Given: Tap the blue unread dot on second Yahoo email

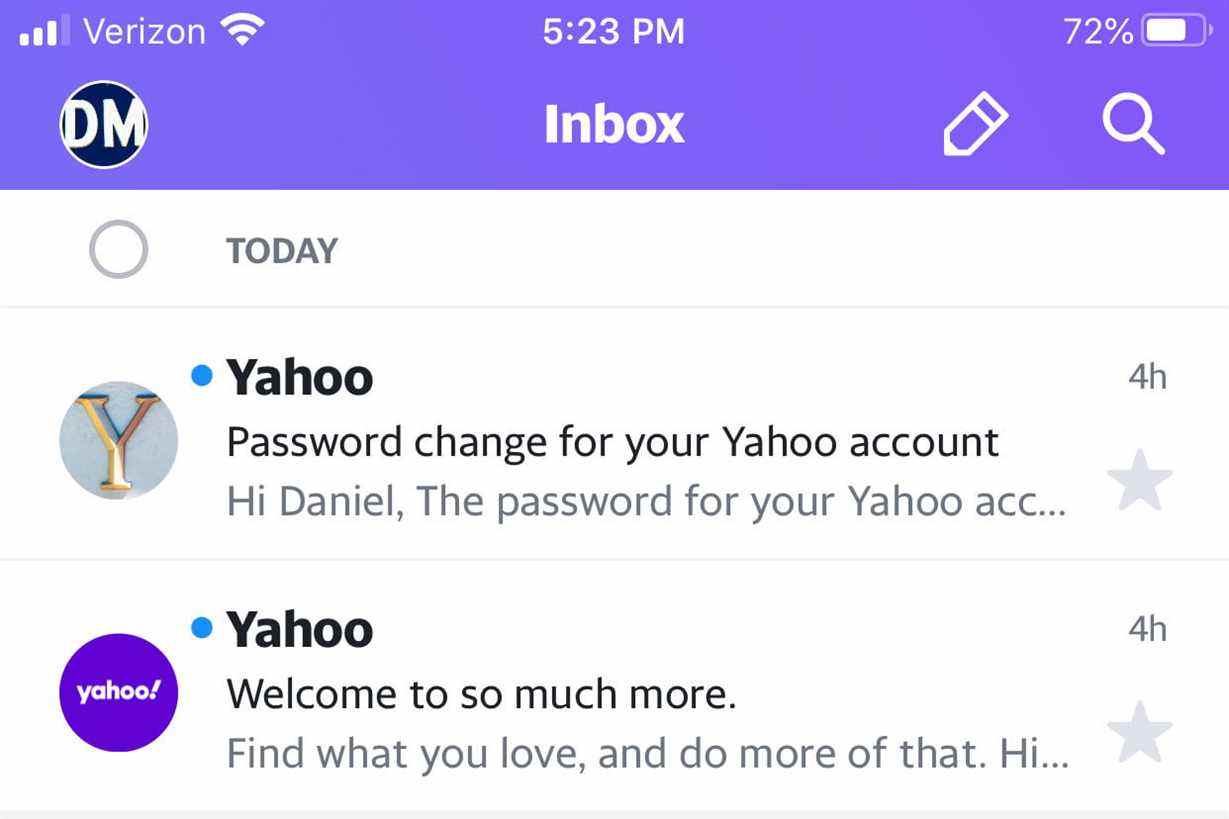Looking at the screenshot, I should [x=202, y=627].
